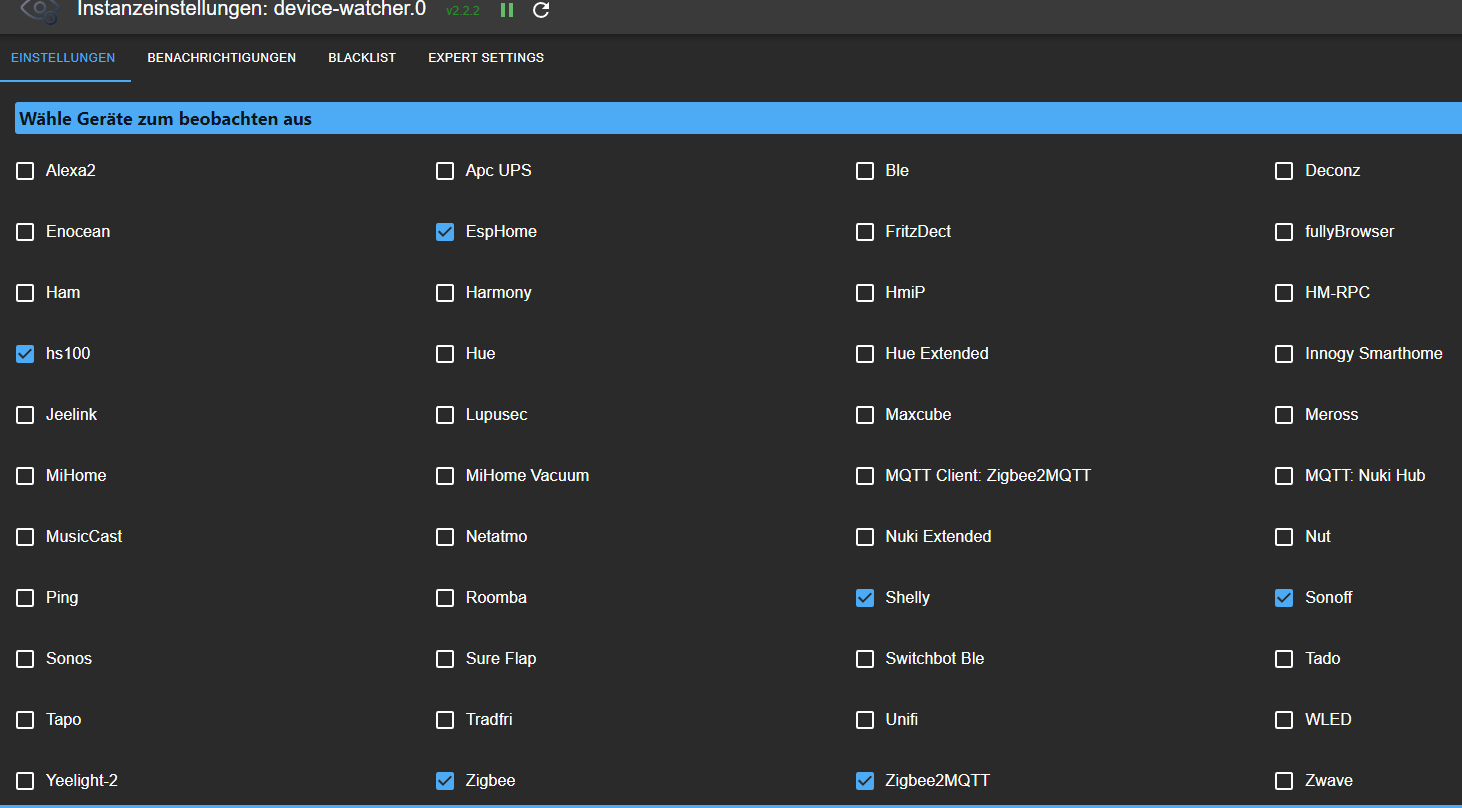This screenshot has width=1462, height=808.
Task: Enable Deconz device watching
Action: 1284,171
